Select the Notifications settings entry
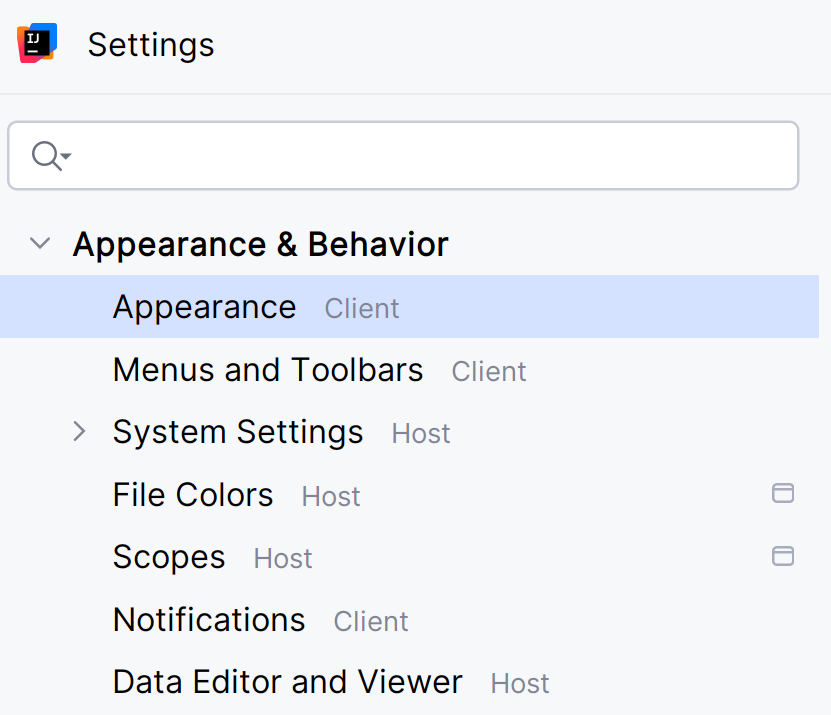 pyautogui.click(x=209, y=620)
